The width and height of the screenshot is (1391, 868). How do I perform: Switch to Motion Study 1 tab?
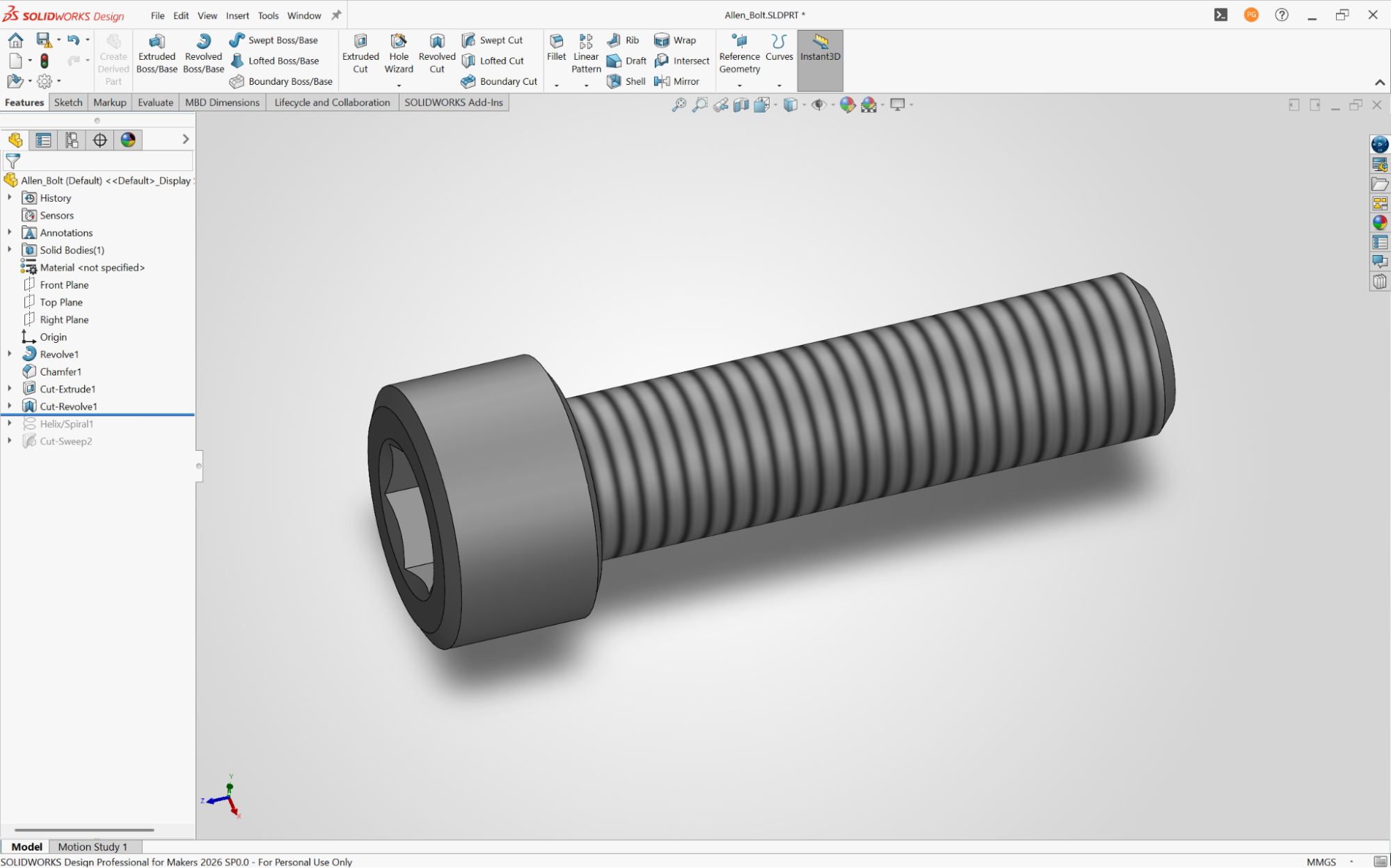pos(93,846)
